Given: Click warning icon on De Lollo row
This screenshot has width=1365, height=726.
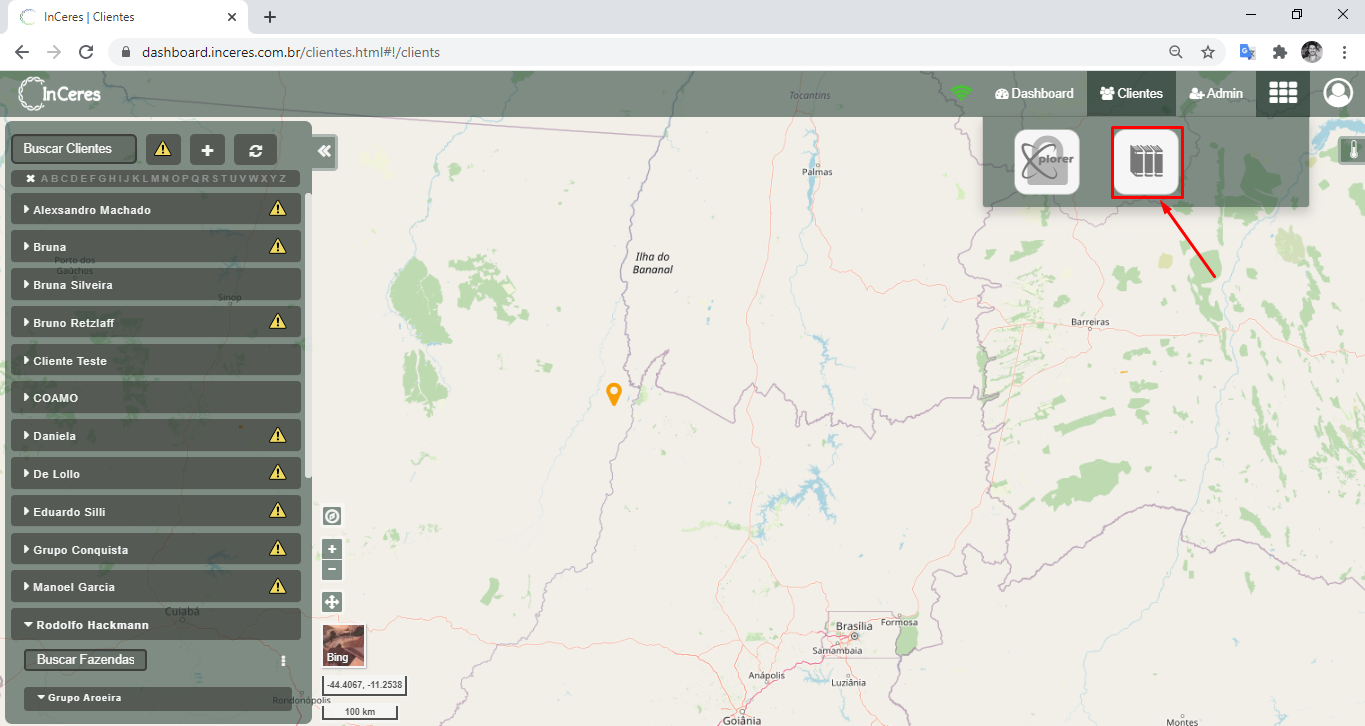Looking at the screenshot, I should pyautogui.click(x=278, y=473).
